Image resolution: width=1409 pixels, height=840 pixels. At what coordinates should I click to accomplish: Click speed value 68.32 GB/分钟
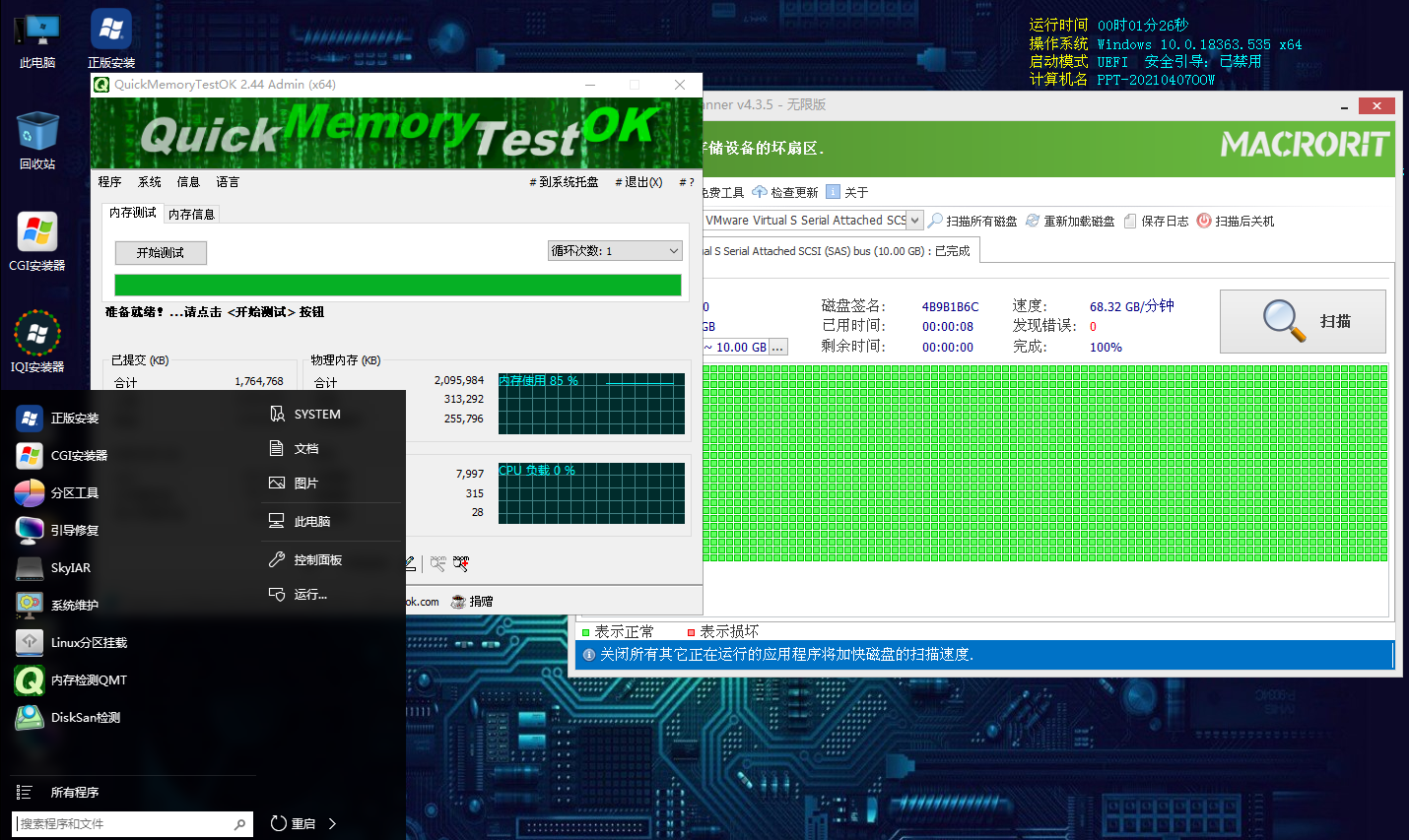tap(1131, 306)
